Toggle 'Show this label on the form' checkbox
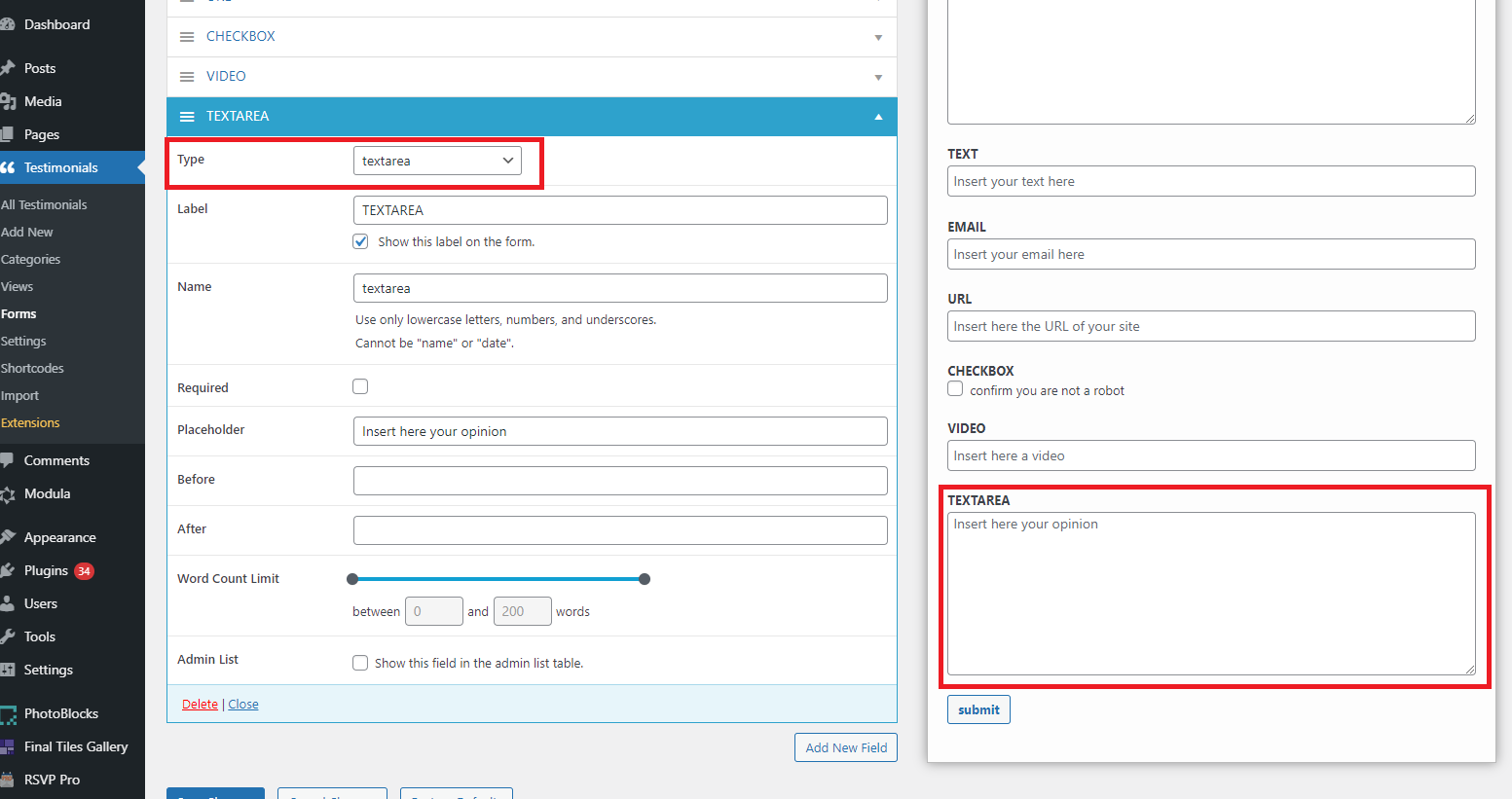The image size is (1512, 799). [360, 241]
